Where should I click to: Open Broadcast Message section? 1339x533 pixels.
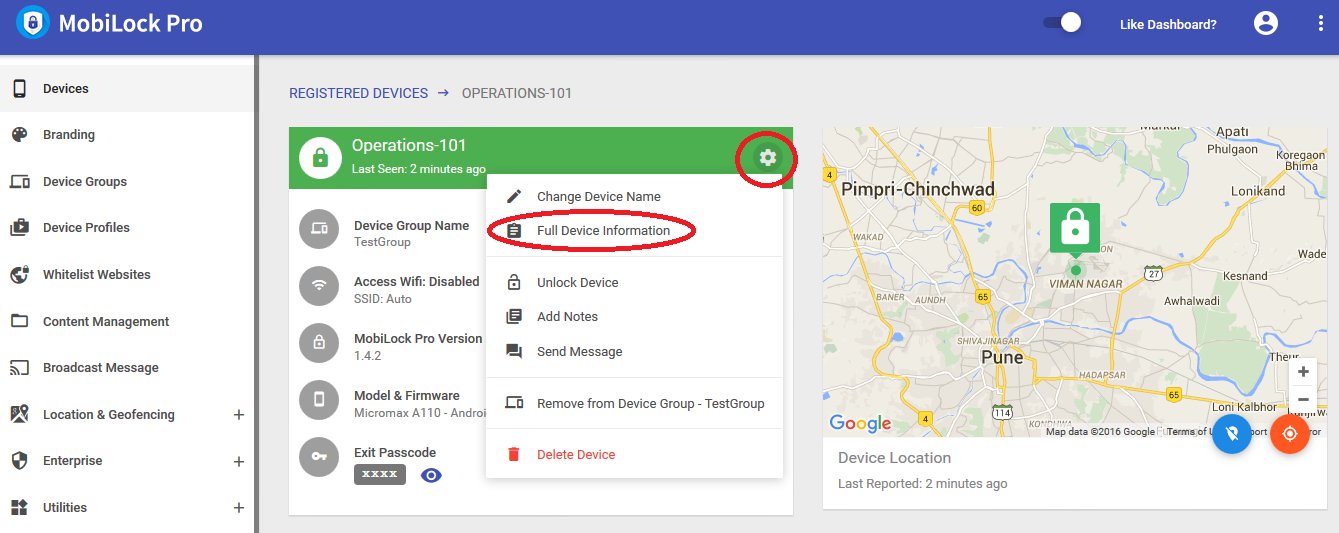click(126, 368)
